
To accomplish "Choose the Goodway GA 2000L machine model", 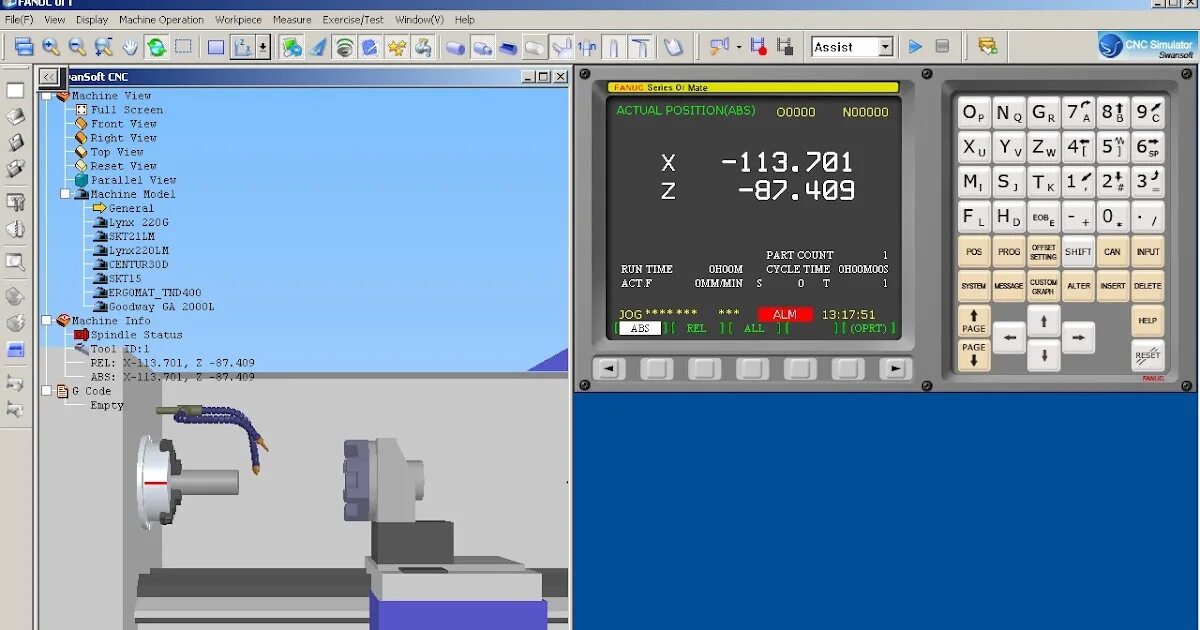I will 161,307.
